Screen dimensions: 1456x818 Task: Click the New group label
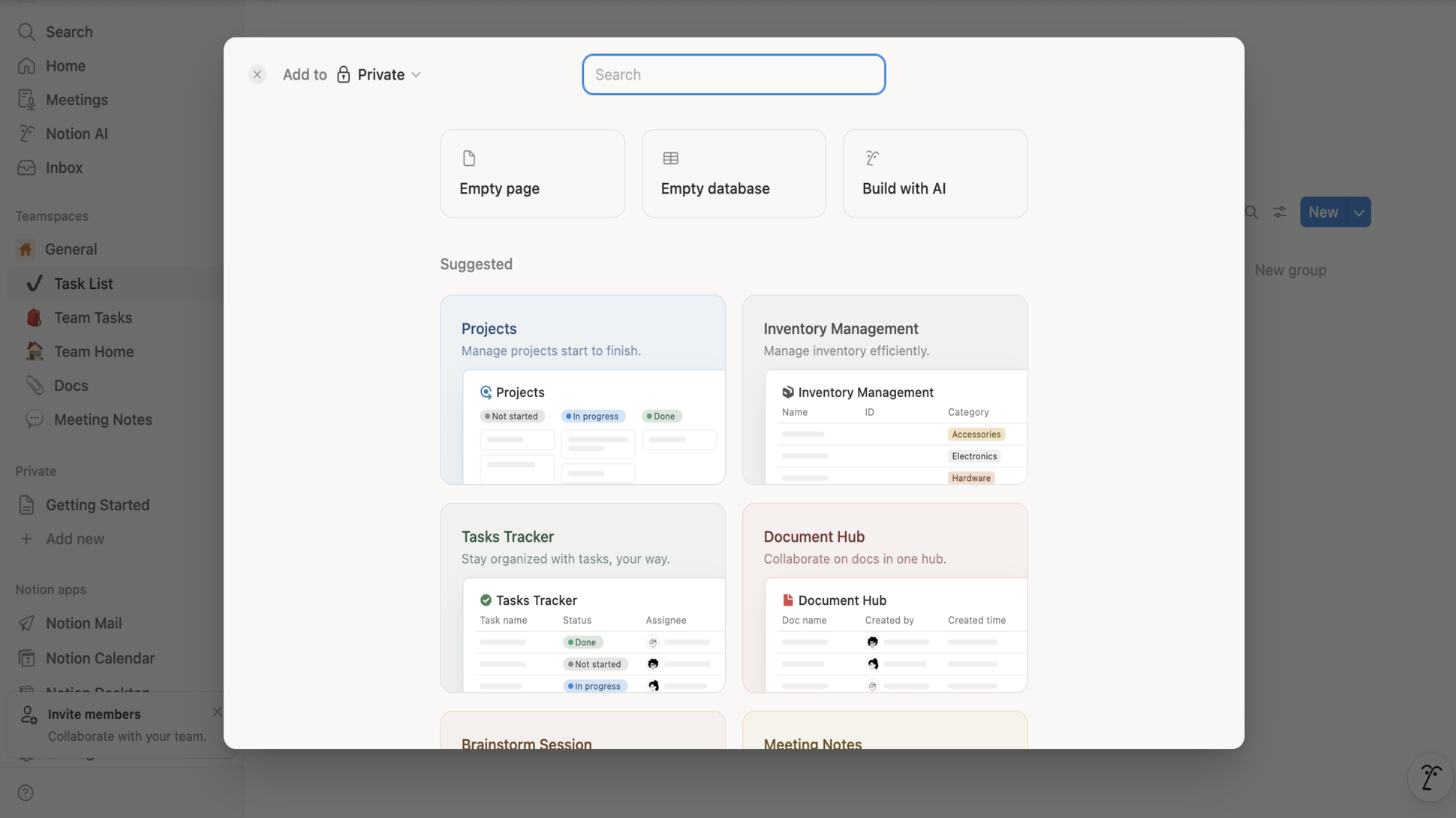(1290, 269)
